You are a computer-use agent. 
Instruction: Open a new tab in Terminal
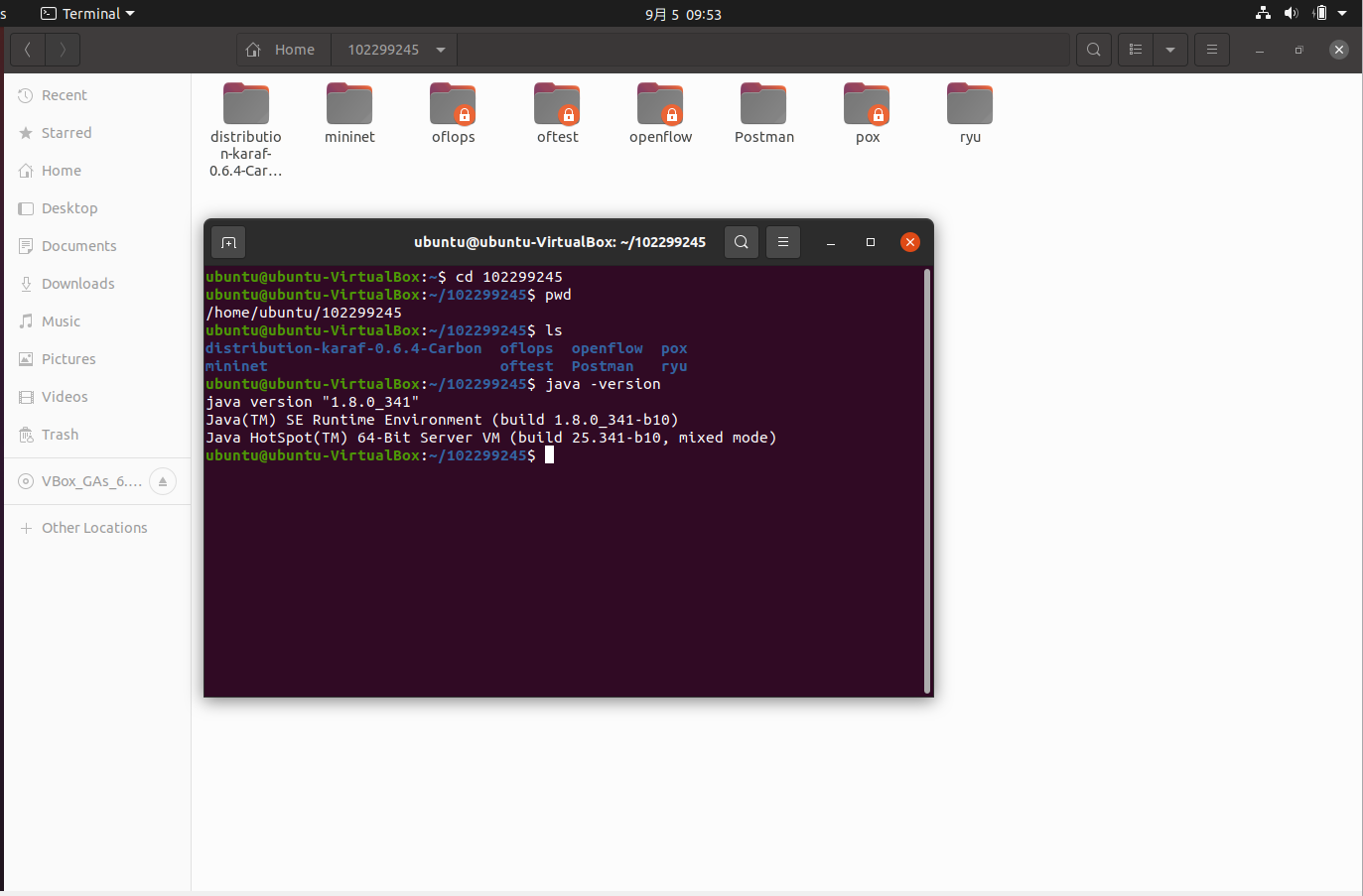228,242
